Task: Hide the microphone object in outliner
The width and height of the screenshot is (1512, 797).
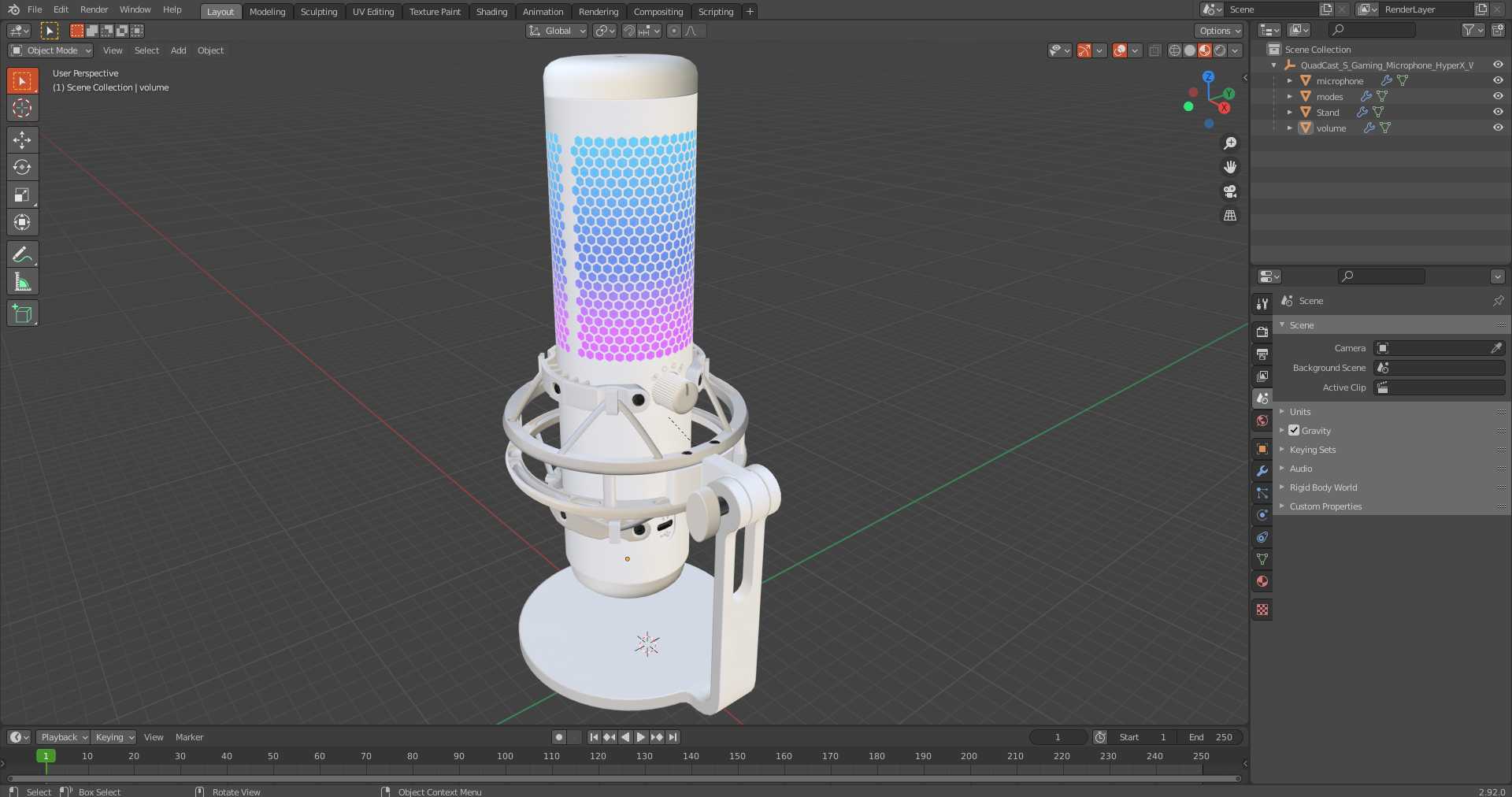Action: (1498, 80)
